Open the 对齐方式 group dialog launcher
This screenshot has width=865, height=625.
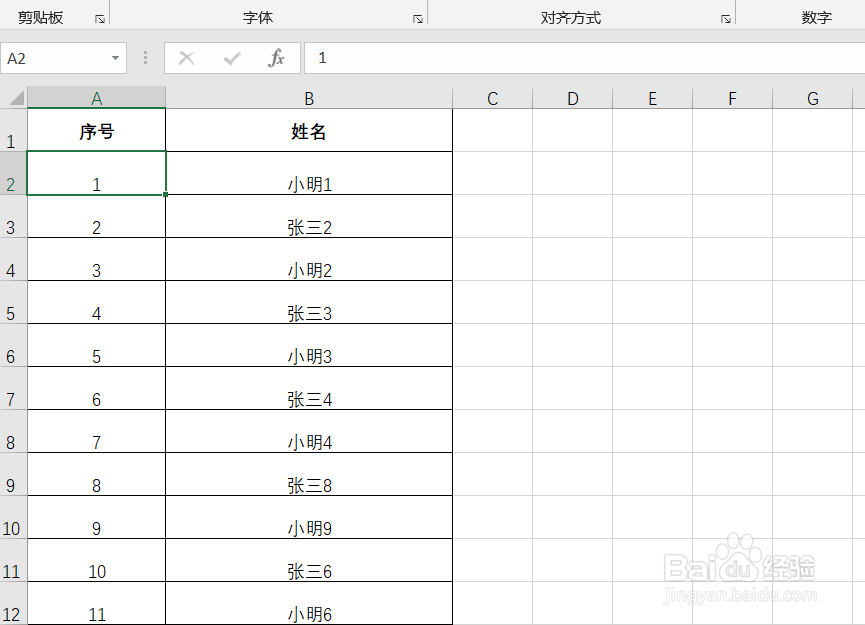726,16
